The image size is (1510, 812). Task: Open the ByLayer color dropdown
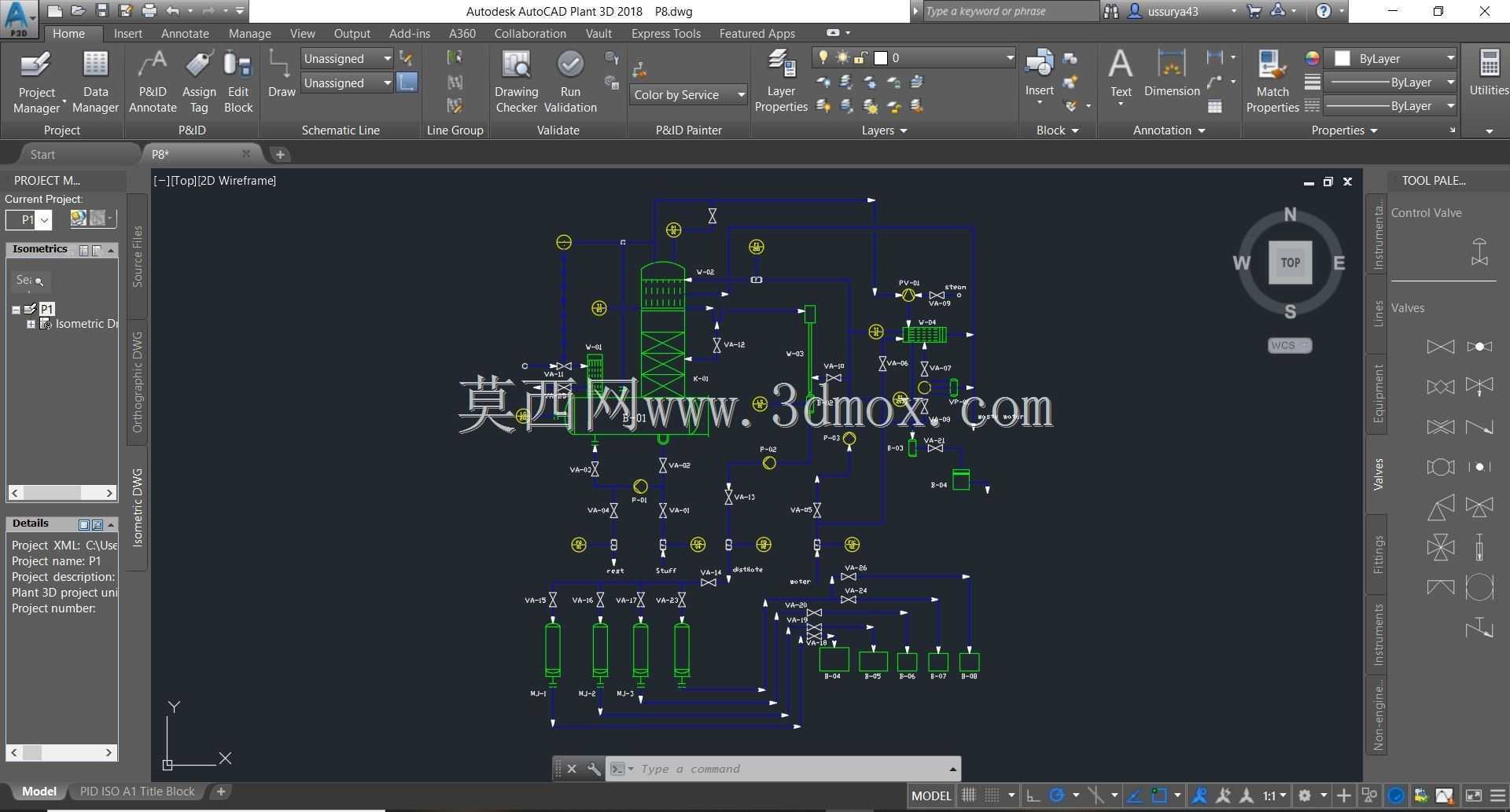(x=1390, y=58)
